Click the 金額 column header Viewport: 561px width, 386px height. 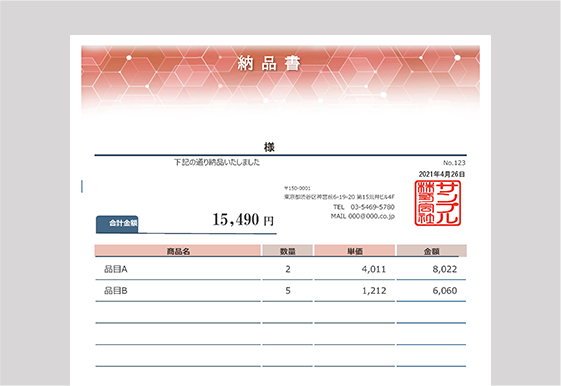(x=431, y=251)
